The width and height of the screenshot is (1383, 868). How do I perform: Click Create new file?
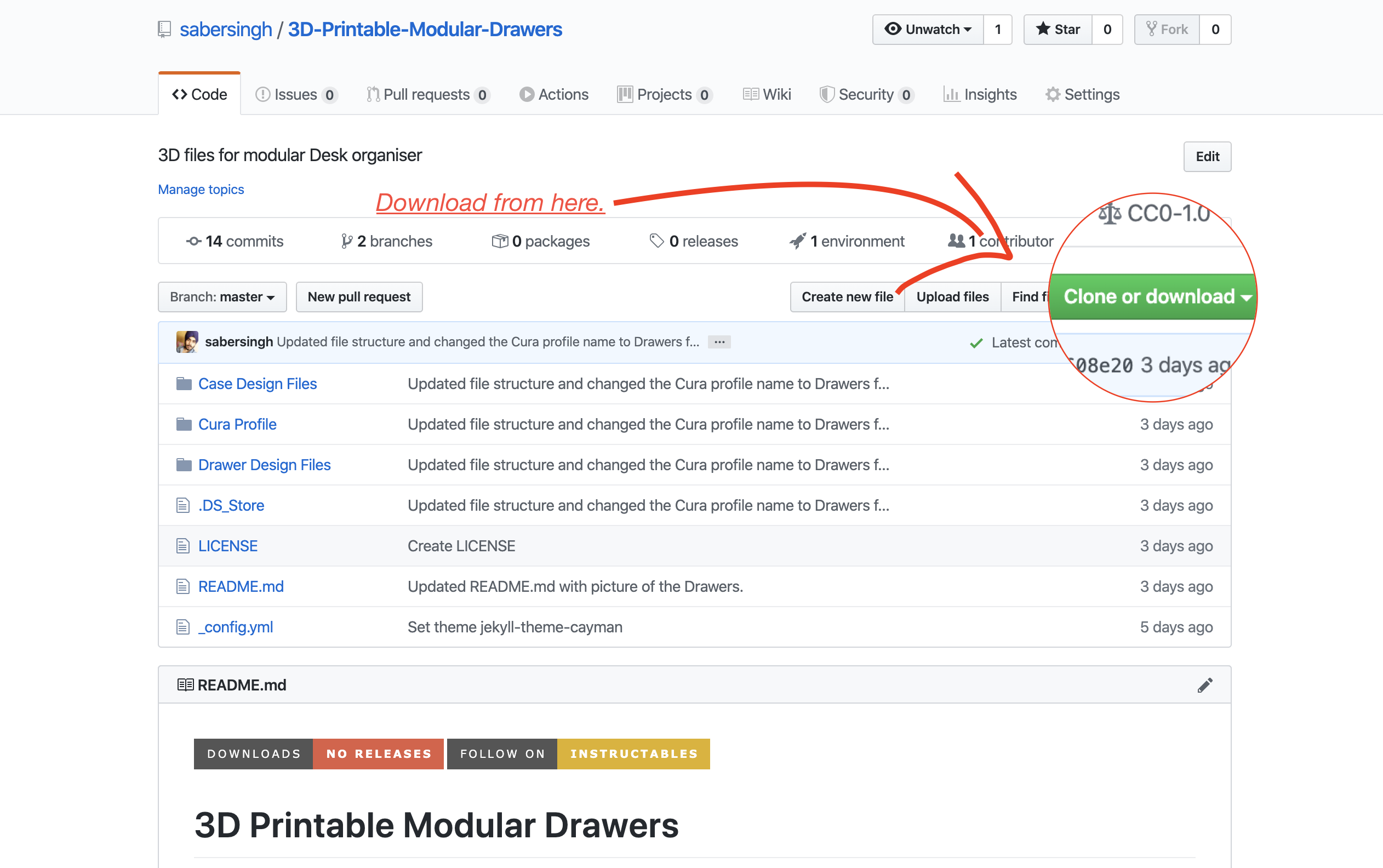coord(847,297)
